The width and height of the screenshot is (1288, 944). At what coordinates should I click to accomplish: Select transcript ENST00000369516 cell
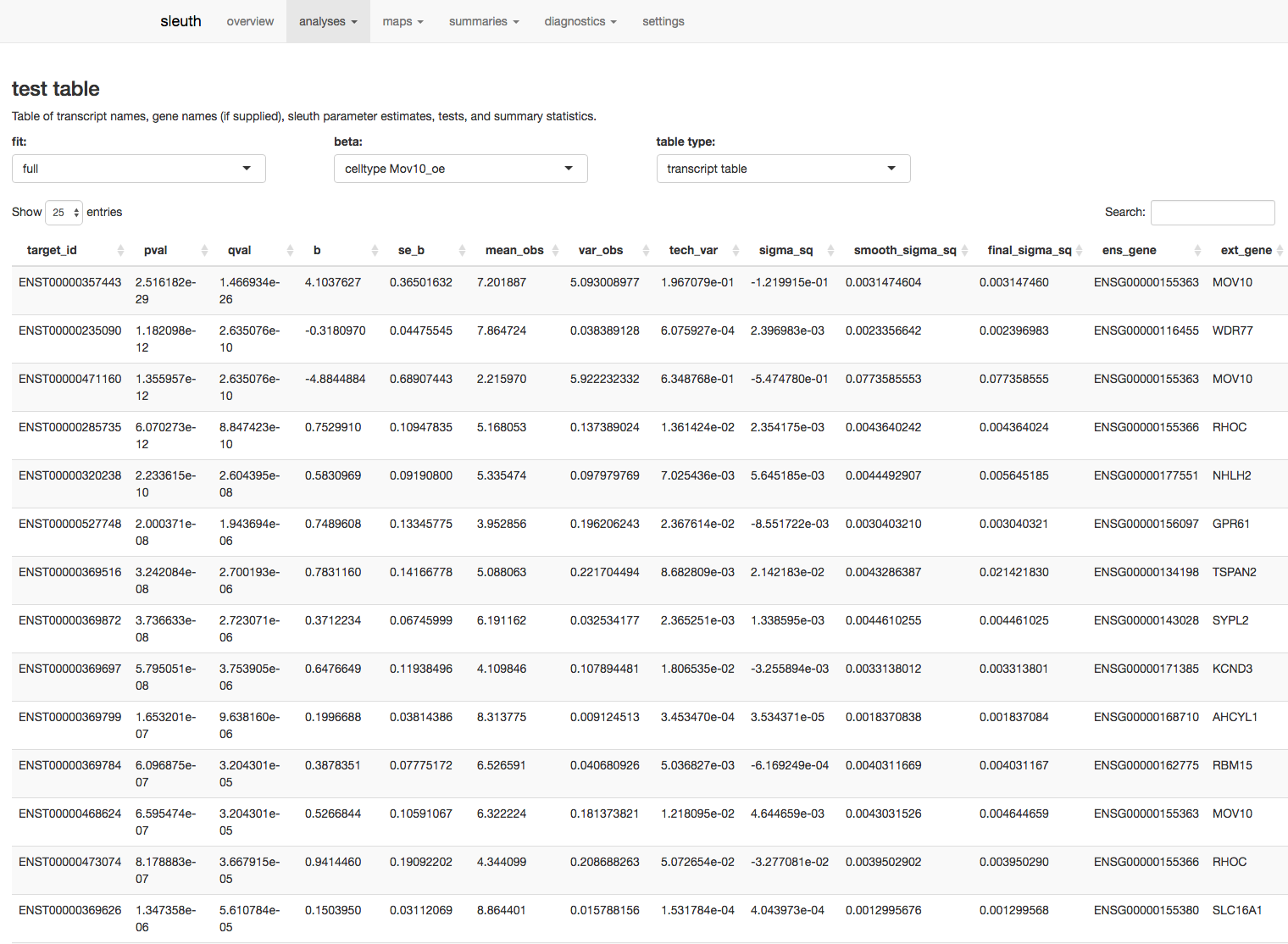coord(70,572)
